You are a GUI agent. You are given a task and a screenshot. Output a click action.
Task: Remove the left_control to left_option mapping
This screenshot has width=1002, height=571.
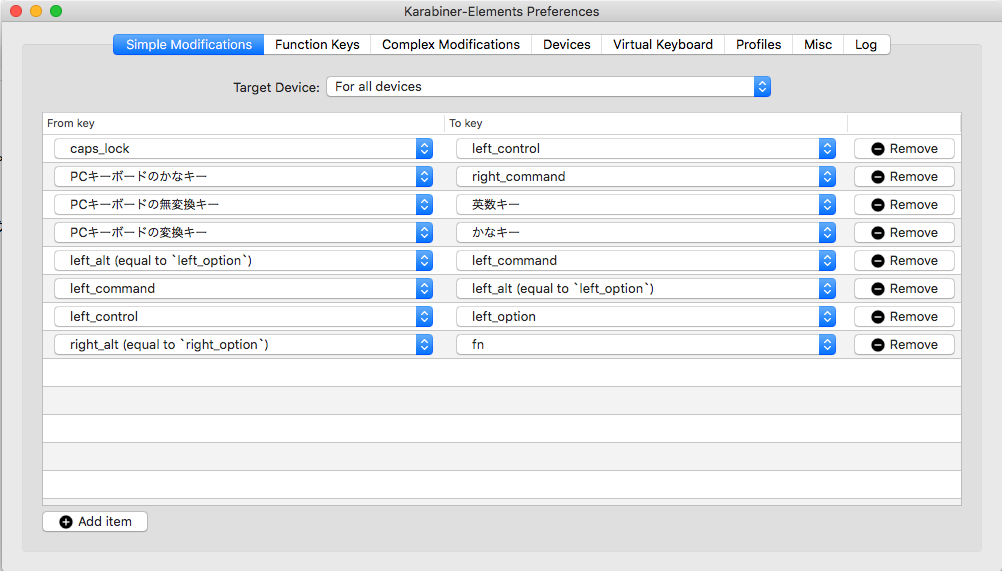[x=904, y=317]
